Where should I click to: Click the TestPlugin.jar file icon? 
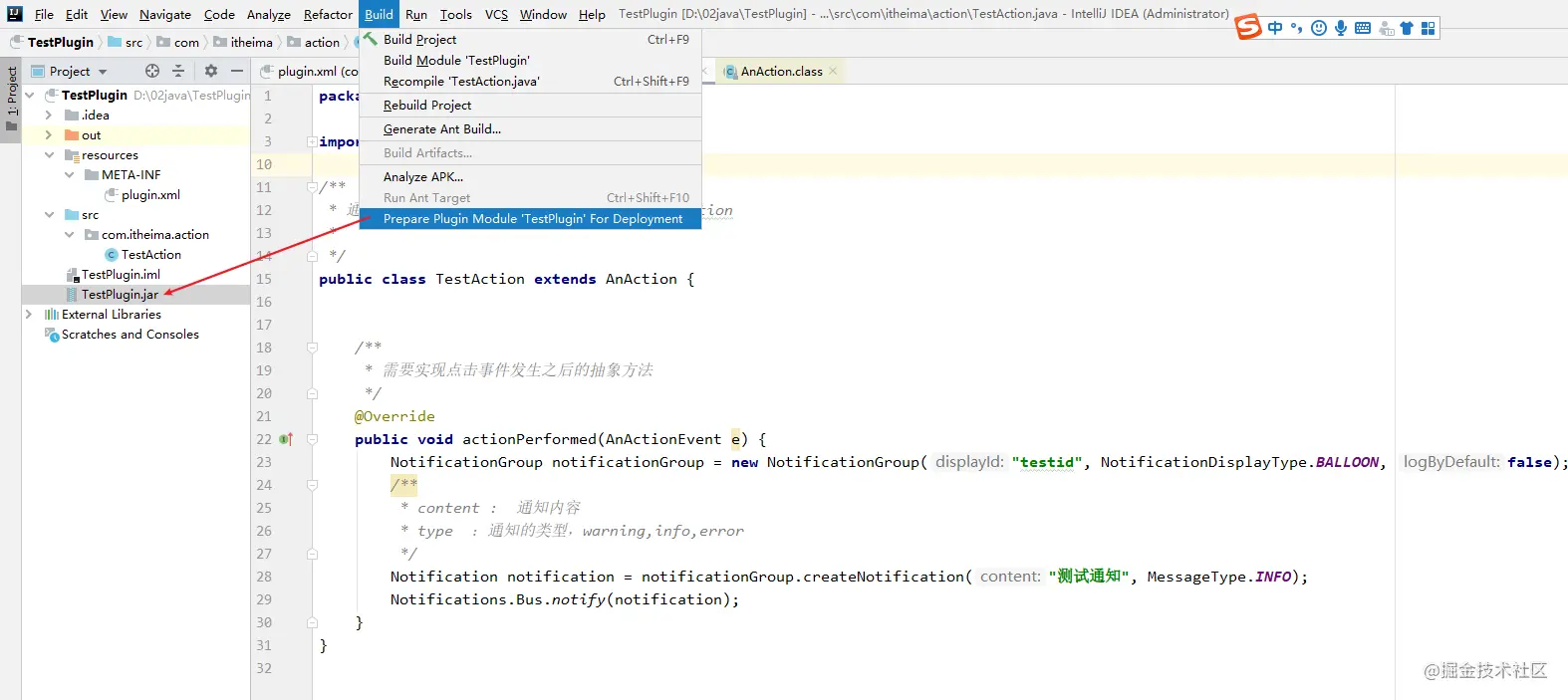click(72, 295)
